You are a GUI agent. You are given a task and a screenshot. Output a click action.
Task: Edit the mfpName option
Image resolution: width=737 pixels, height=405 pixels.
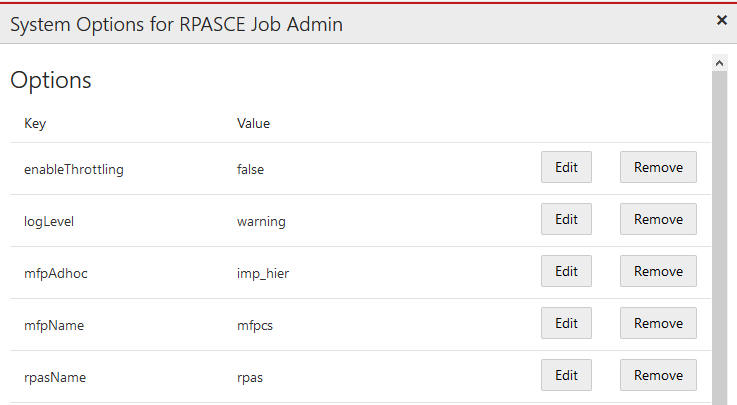(566, 323)
